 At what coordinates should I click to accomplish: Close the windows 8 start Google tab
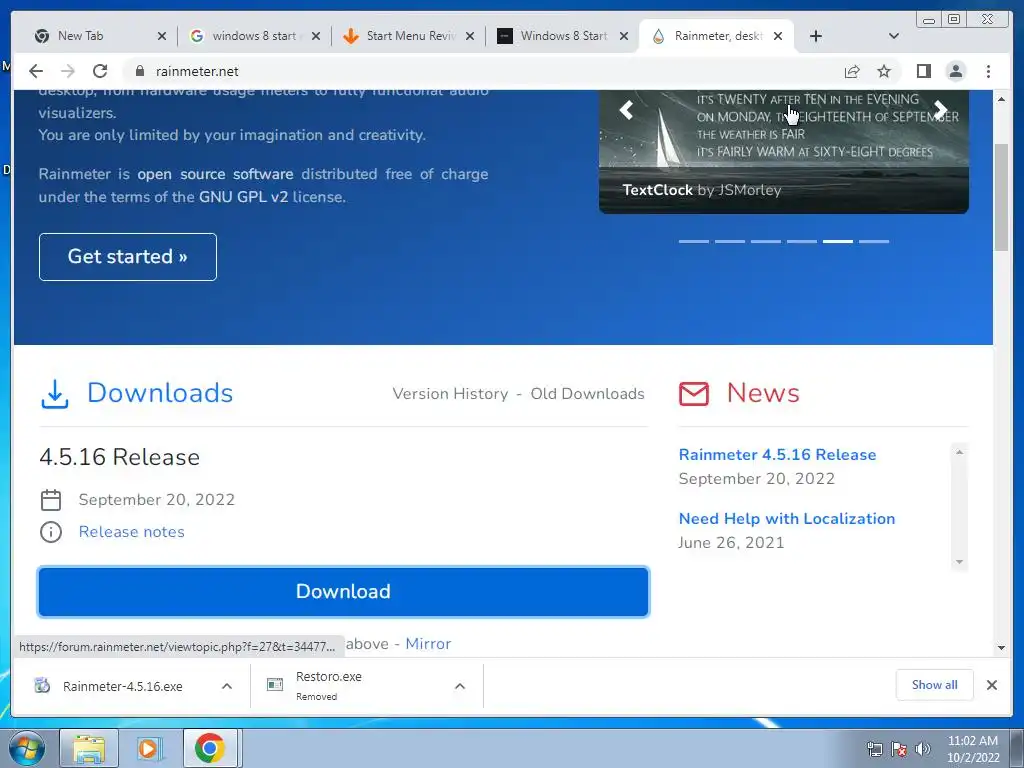(316, 36)
